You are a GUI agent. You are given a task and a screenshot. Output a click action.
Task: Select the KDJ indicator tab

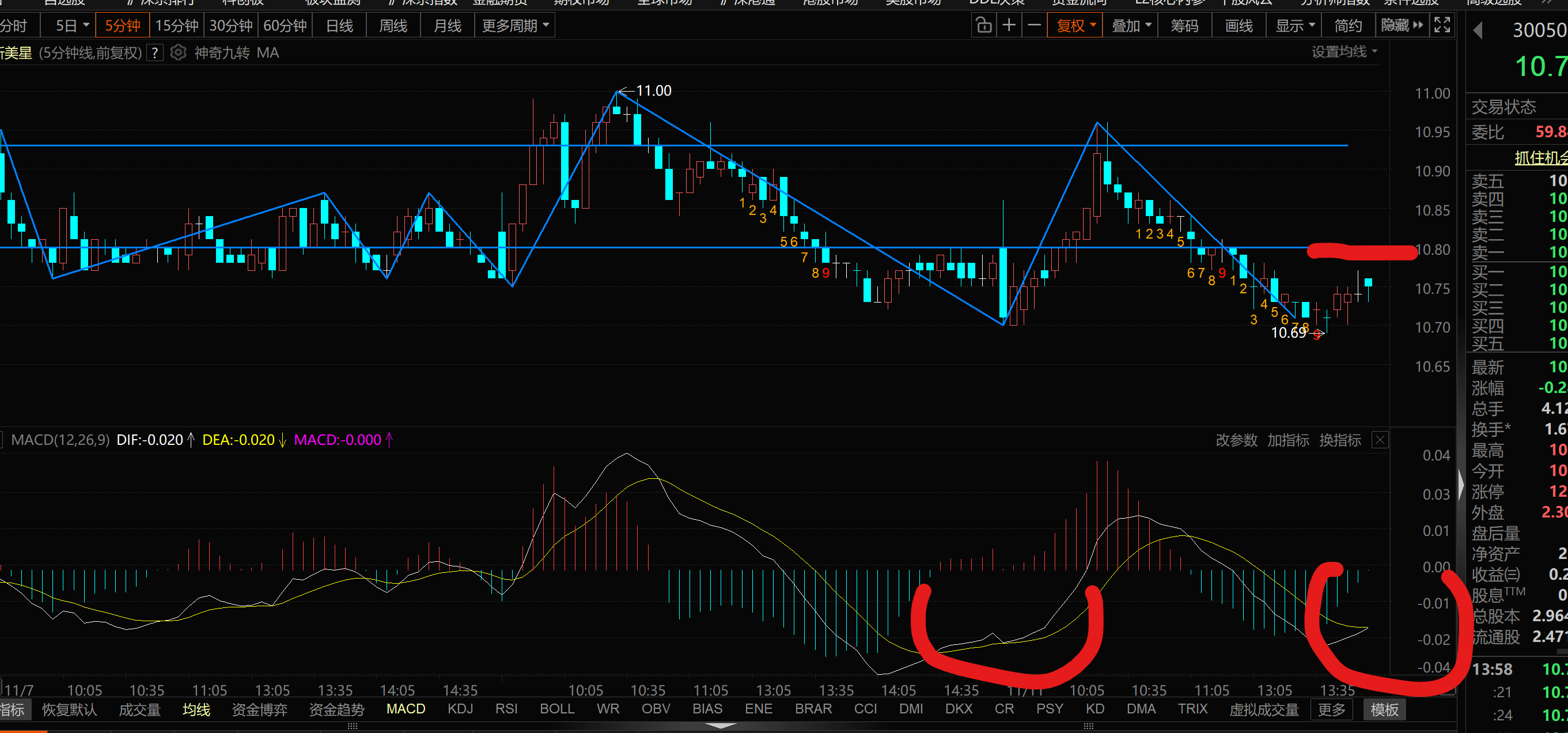[x=460, y=709]
